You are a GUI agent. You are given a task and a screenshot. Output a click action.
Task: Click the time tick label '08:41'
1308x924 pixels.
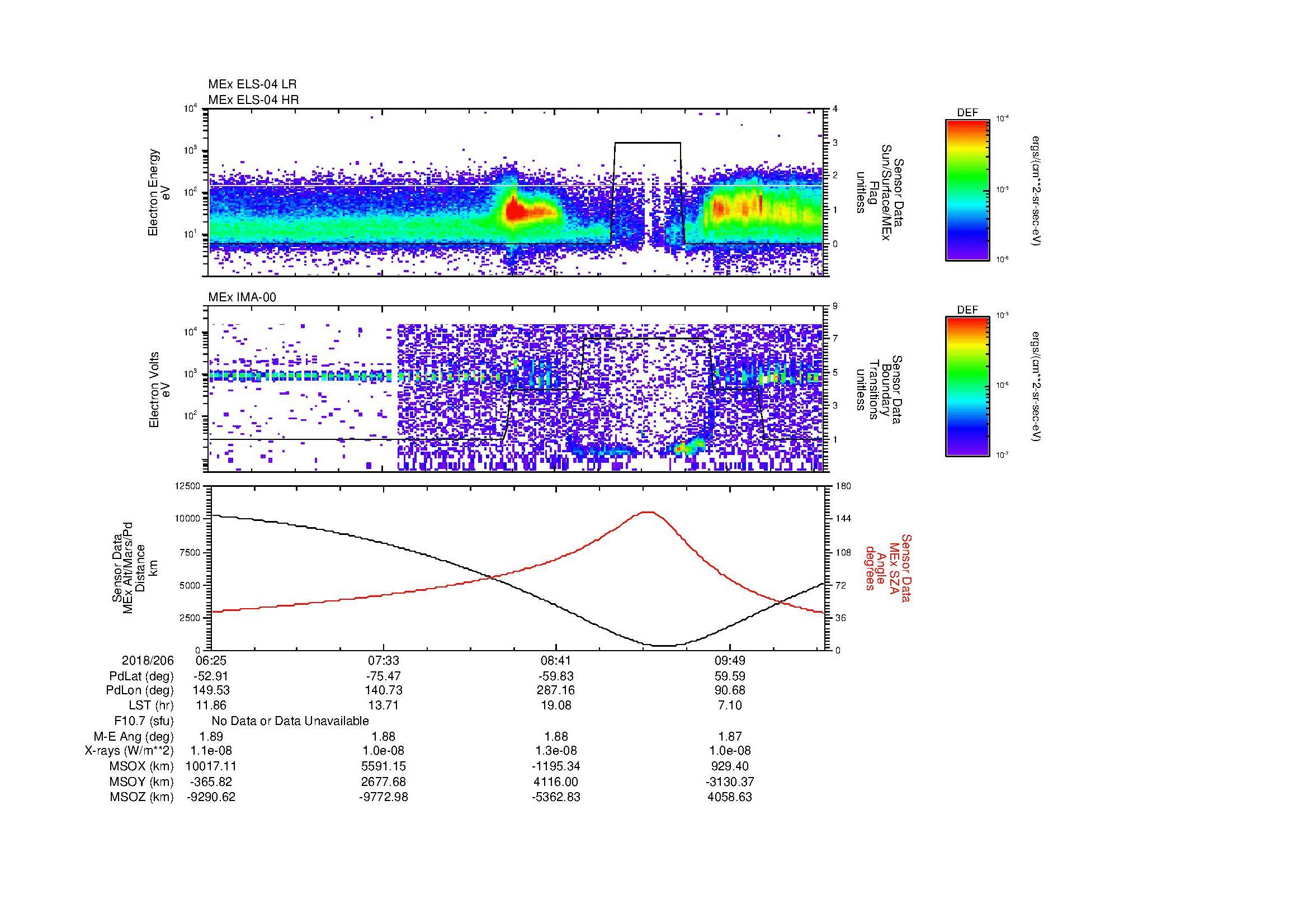(556, 661)
